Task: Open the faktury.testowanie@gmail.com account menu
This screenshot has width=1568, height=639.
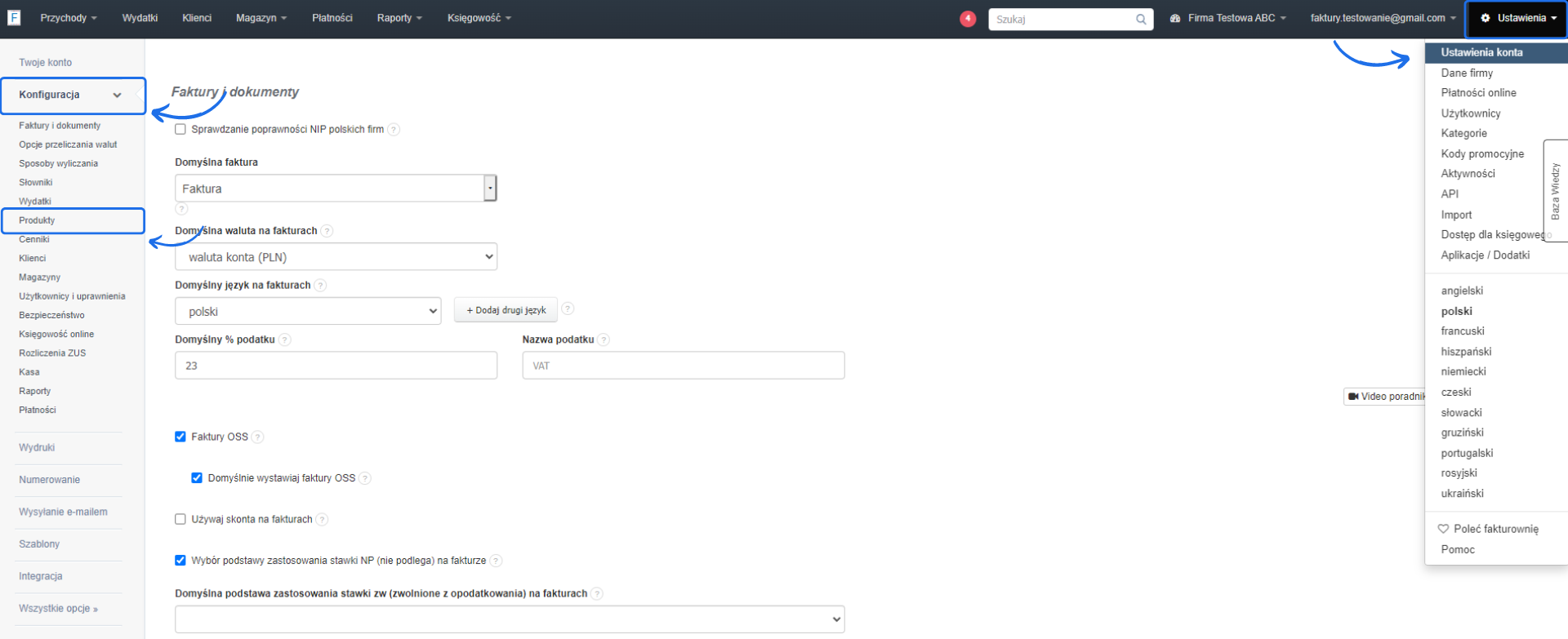Action: (1383, 18)
